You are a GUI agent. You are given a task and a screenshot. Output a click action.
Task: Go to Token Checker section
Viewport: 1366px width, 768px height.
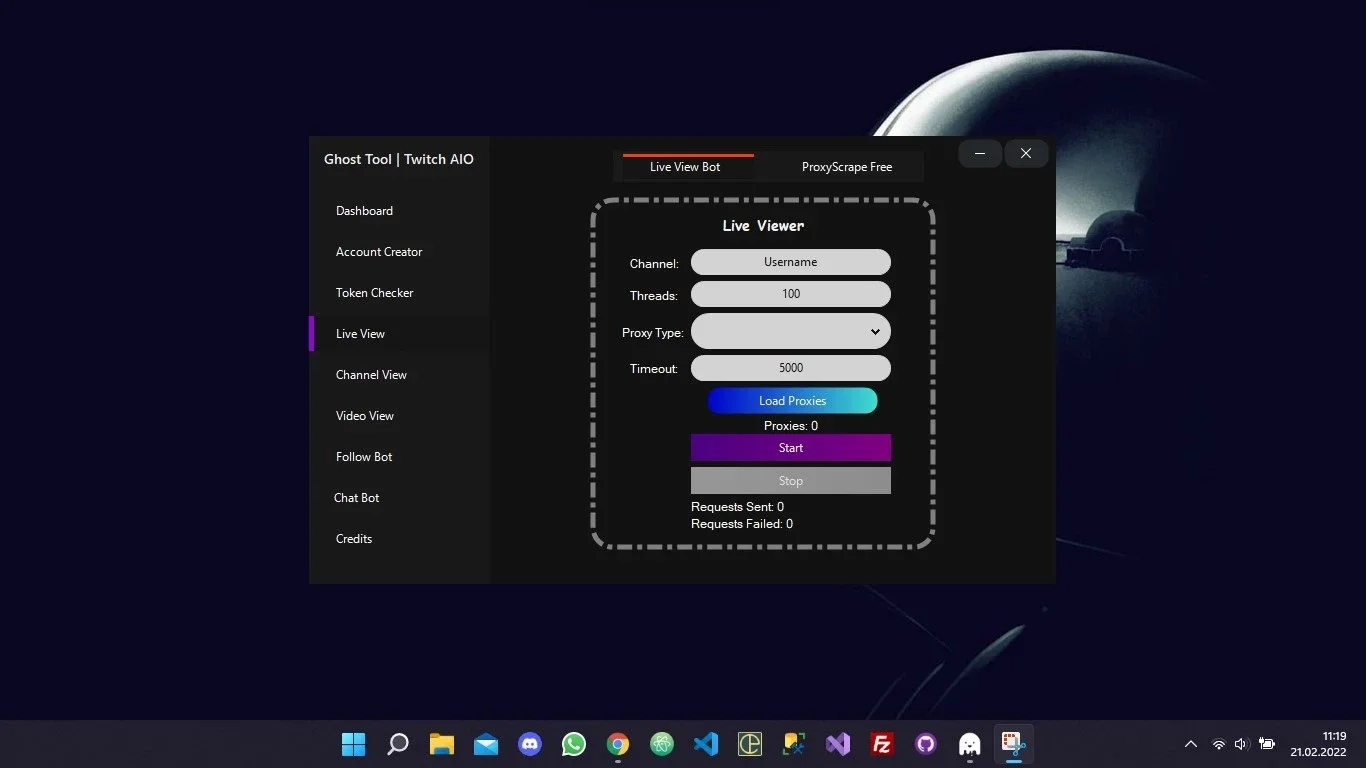tap(374, 293)
